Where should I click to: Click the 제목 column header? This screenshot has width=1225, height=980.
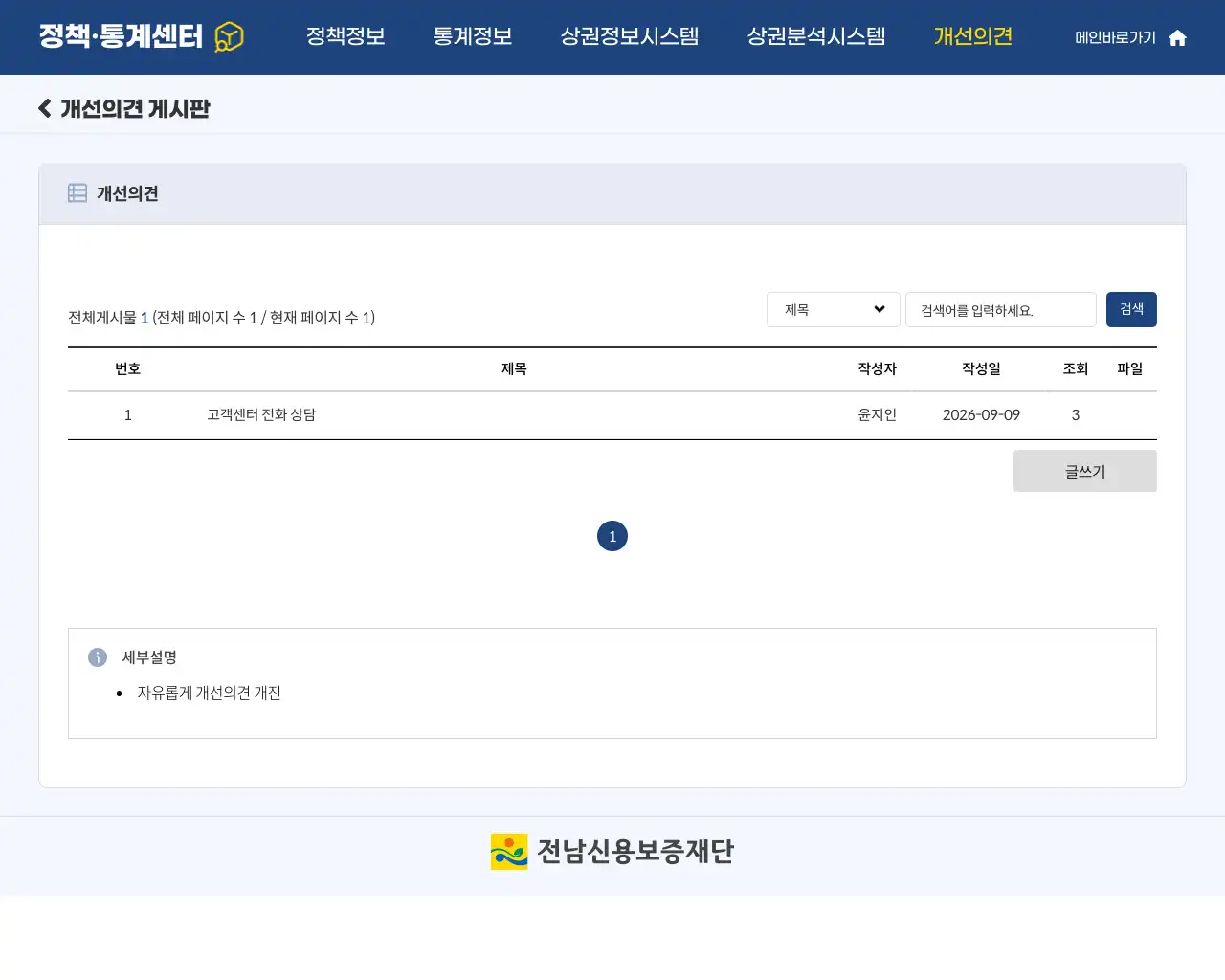[x=514, y=368]
